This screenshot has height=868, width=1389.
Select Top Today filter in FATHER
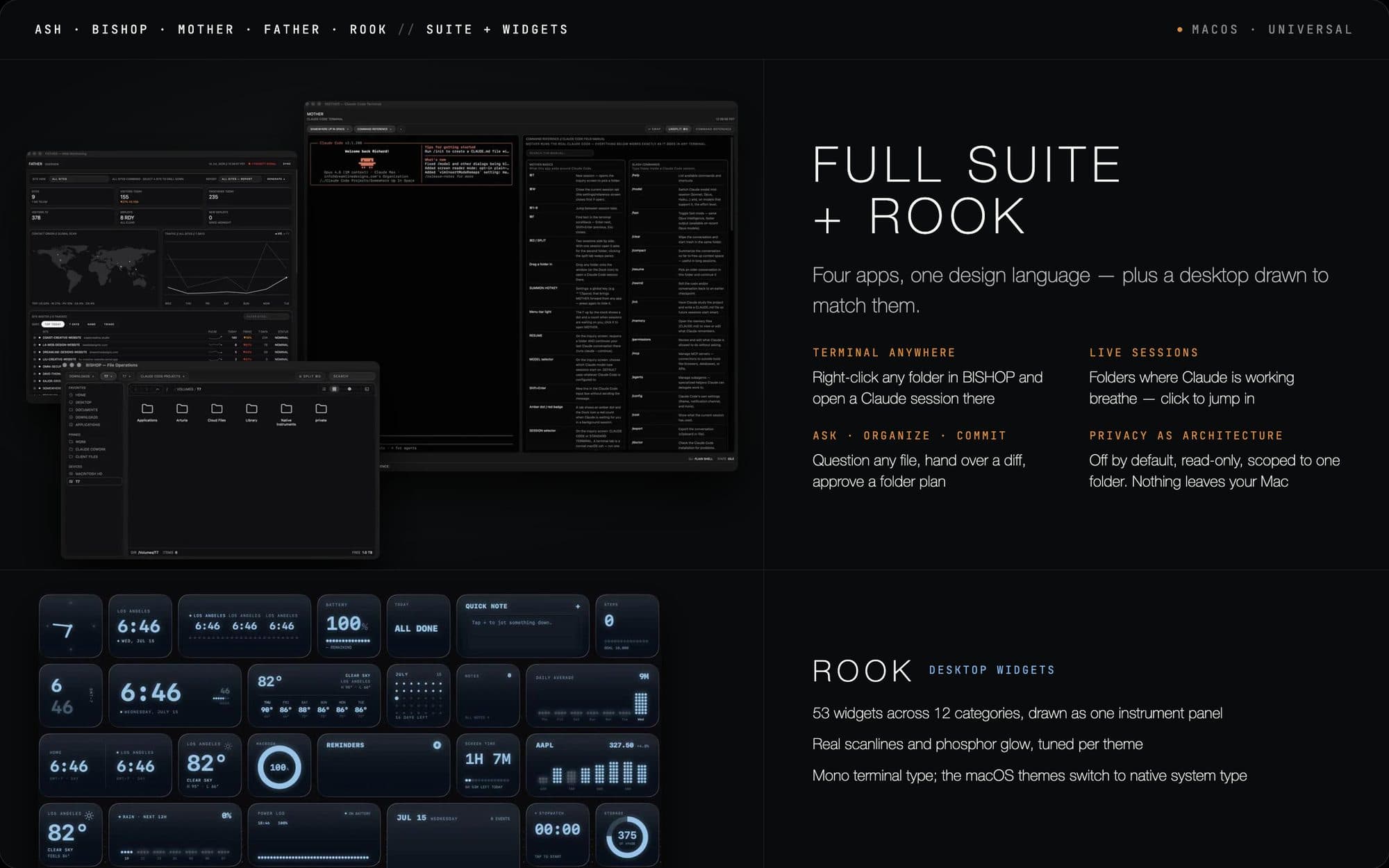[x=53, y=324]
